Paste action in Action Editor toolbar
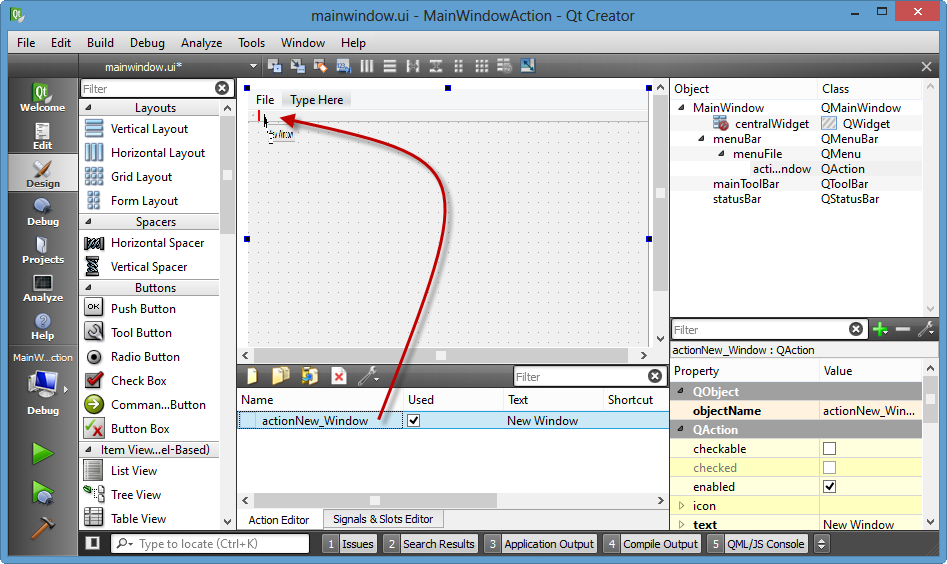 tap(310, 376)
